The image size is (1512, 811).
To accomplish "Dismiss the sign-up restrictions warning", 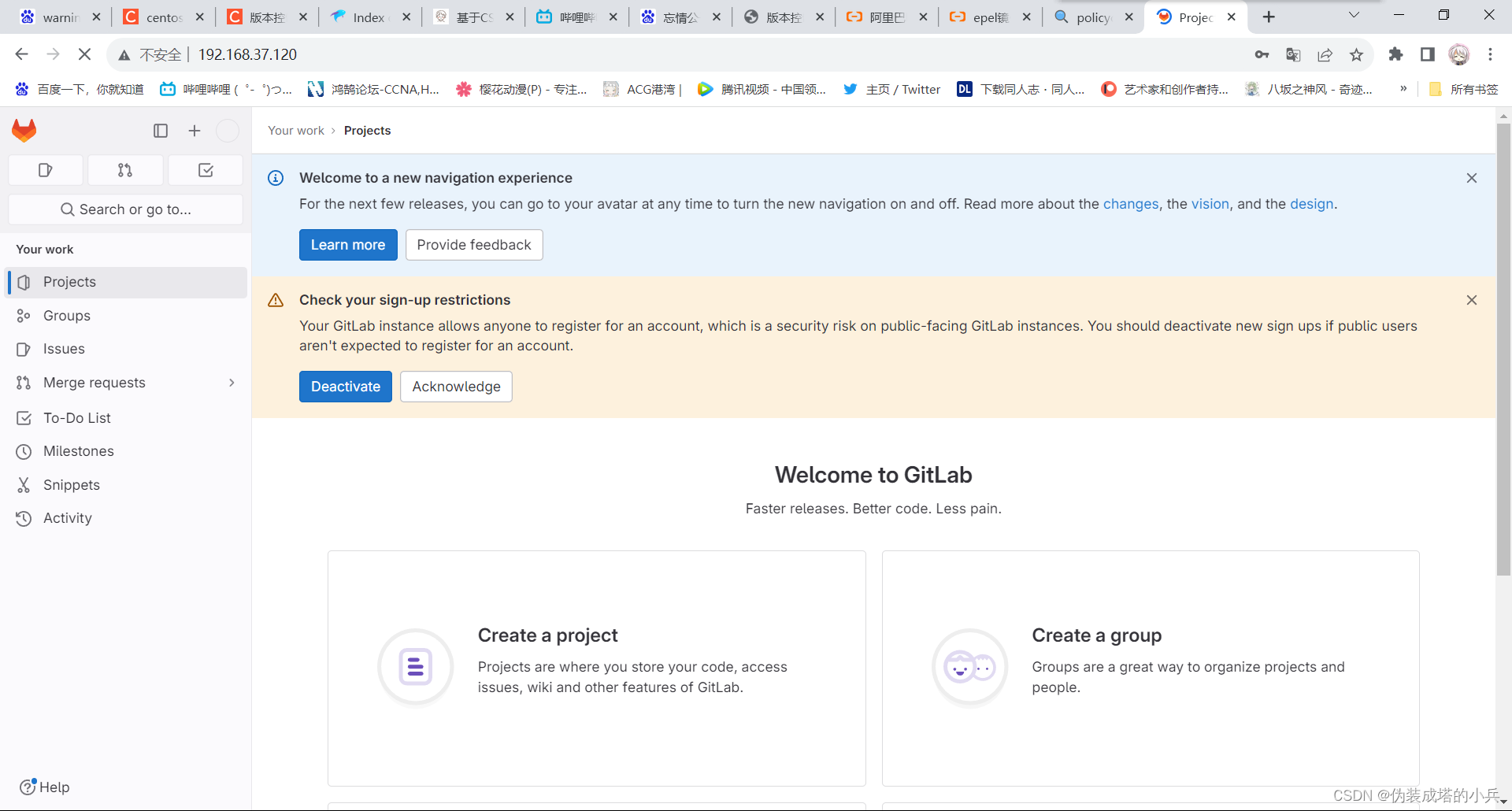I will coord(1472,300).
